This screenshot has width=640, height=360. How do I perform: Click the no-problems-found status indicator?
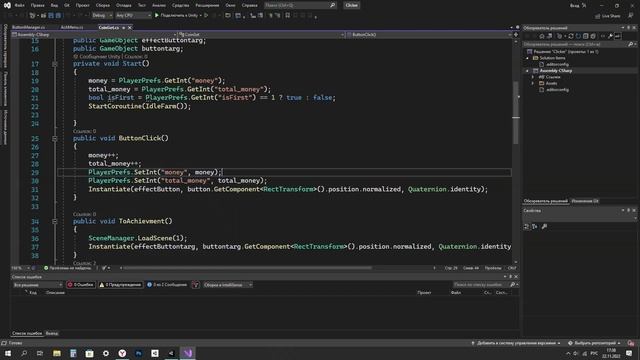(x=67, y=268)
